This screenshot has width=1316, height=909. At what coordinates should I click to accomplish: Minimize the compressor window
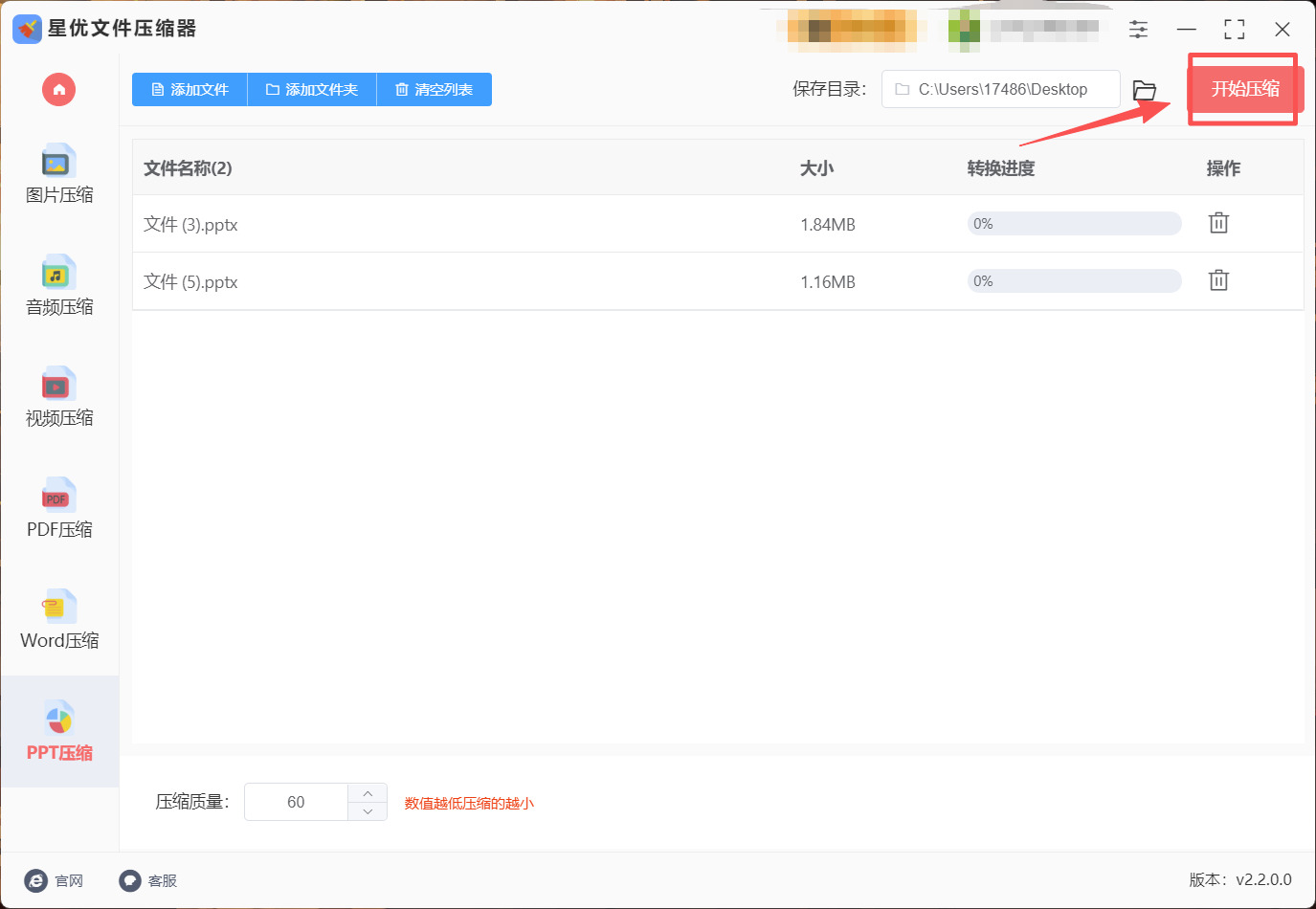click(1187, 29)
